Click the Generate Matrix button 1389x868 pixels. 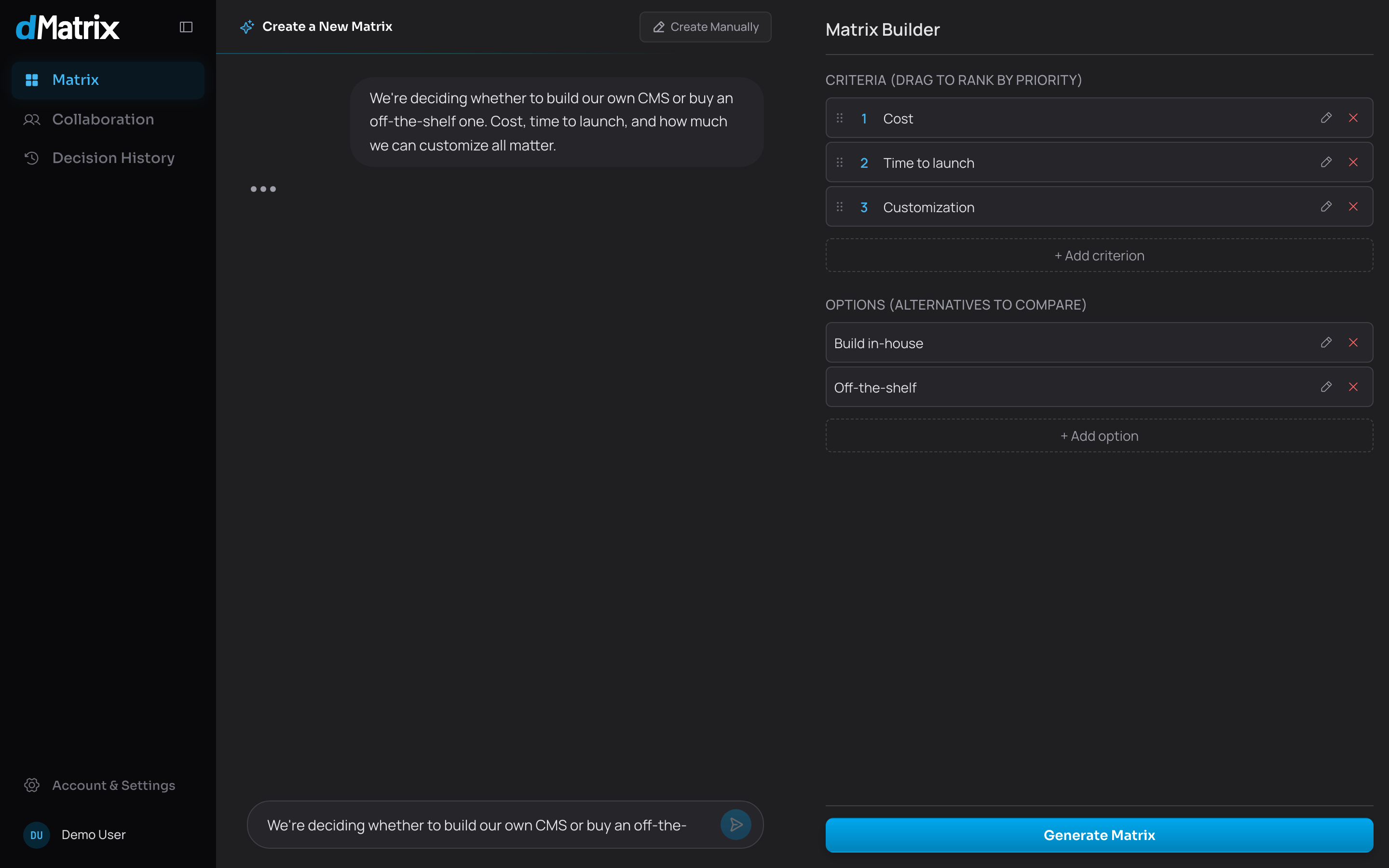(1099, 835)
